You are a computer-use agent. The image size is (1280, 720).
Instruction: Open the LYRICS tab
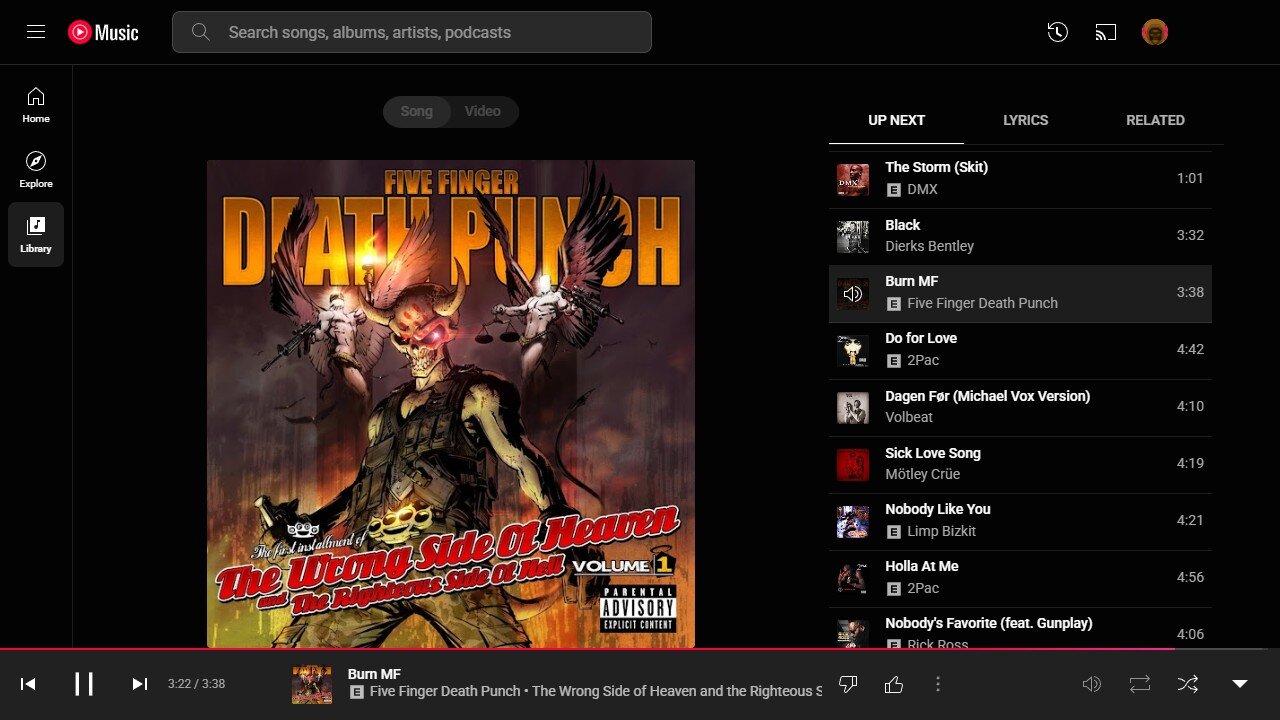(x=1026, y=120)
